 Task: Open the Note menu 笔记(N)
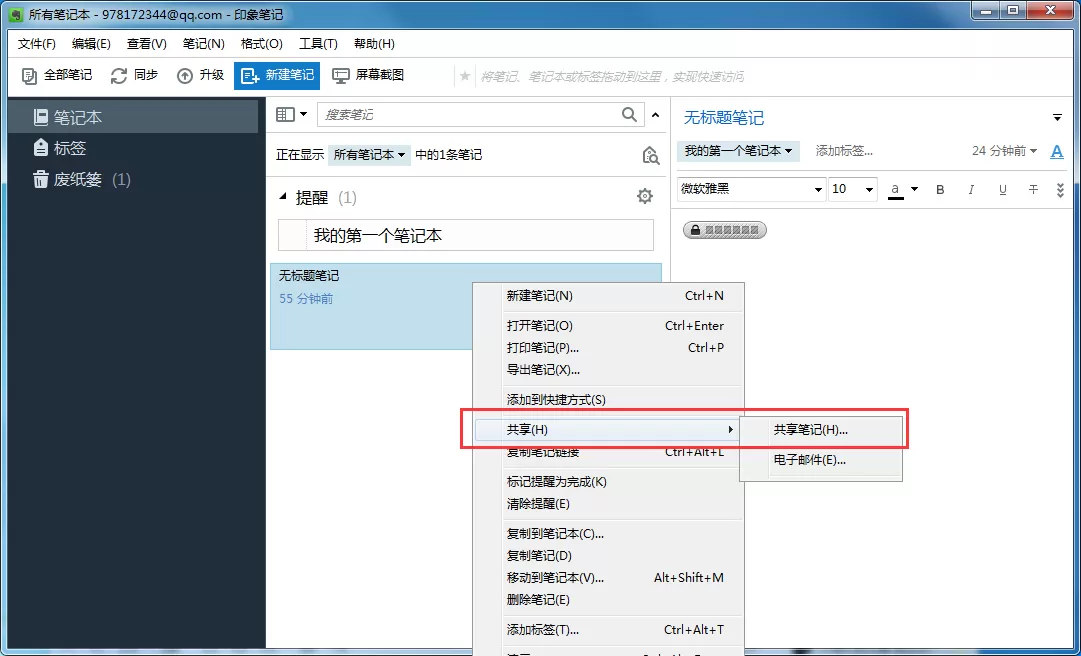click(203, 44)
